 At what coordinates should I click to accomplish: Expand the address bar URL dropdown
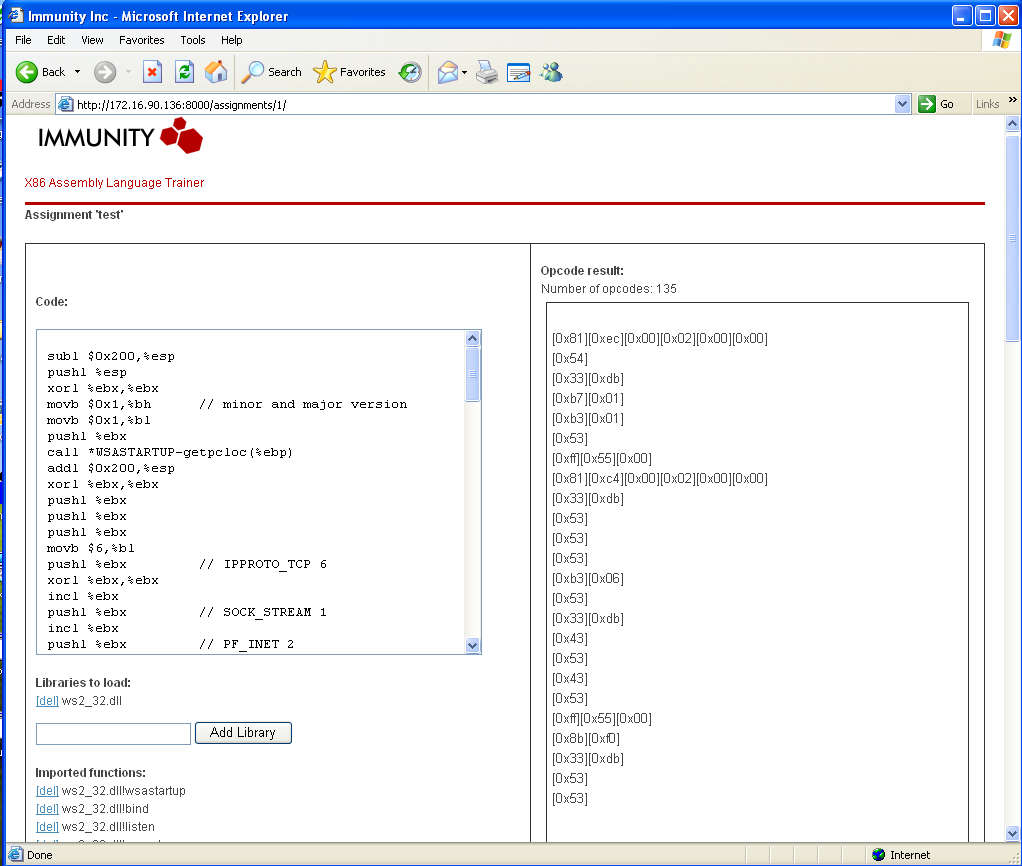point(902,104)
